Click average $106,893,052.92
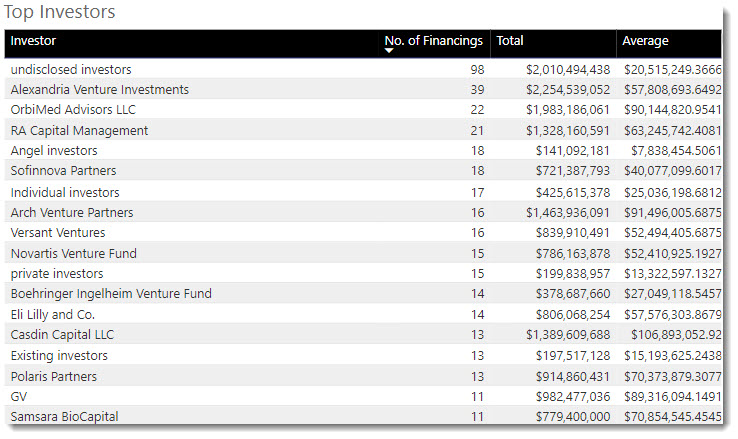 676,335
